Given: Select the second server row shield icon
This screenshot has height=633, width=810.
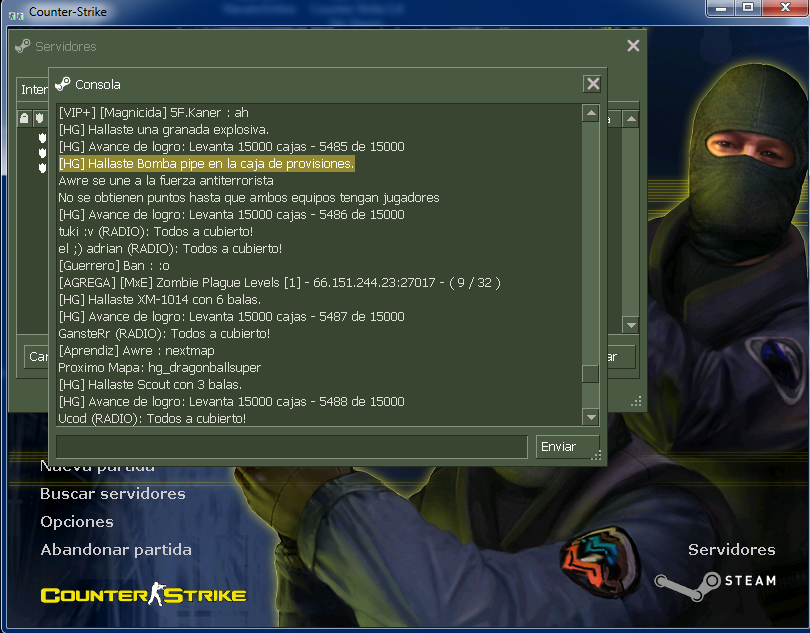Looking at the screenshot, I should (x=42, y=153).
